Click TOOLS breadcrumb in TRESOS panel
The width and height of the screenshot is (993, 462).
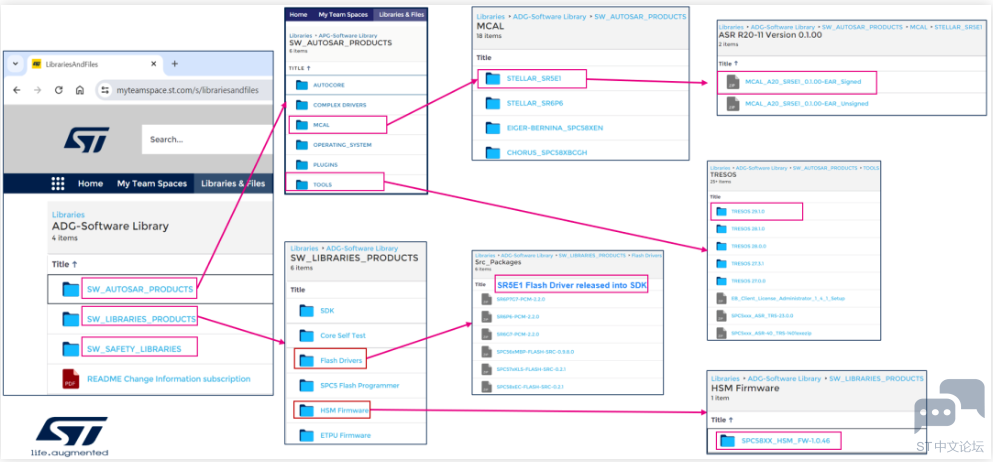pos(870,168)
